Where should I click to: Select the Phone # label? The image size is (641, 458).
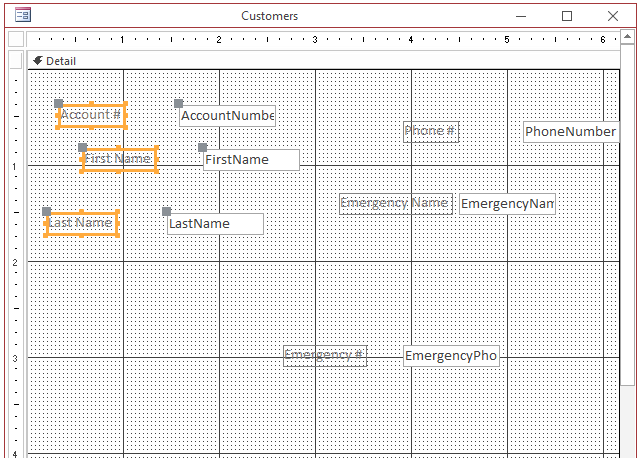point(431,132)
